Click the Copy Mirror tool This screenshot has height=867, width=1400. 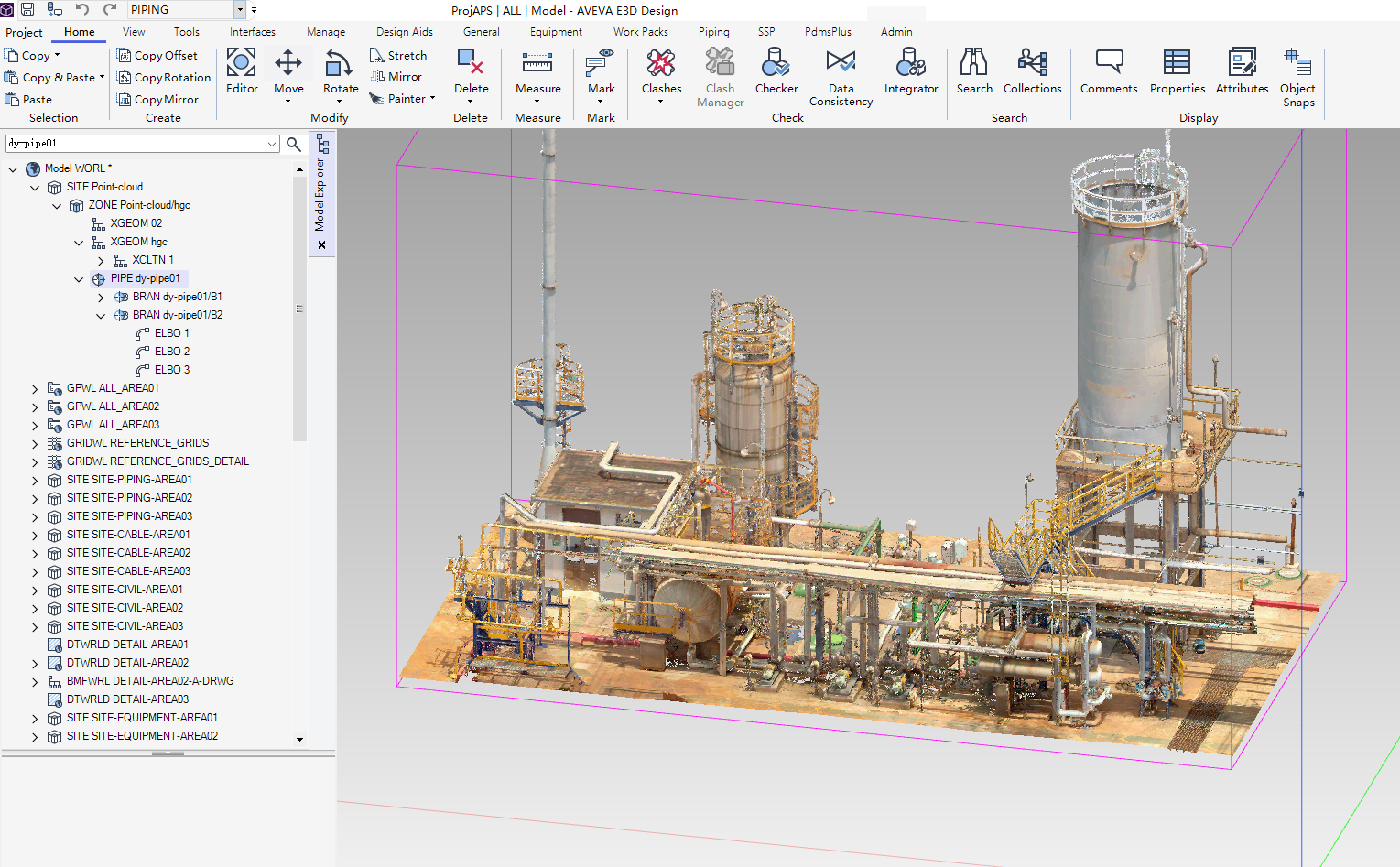coord(157,100)
